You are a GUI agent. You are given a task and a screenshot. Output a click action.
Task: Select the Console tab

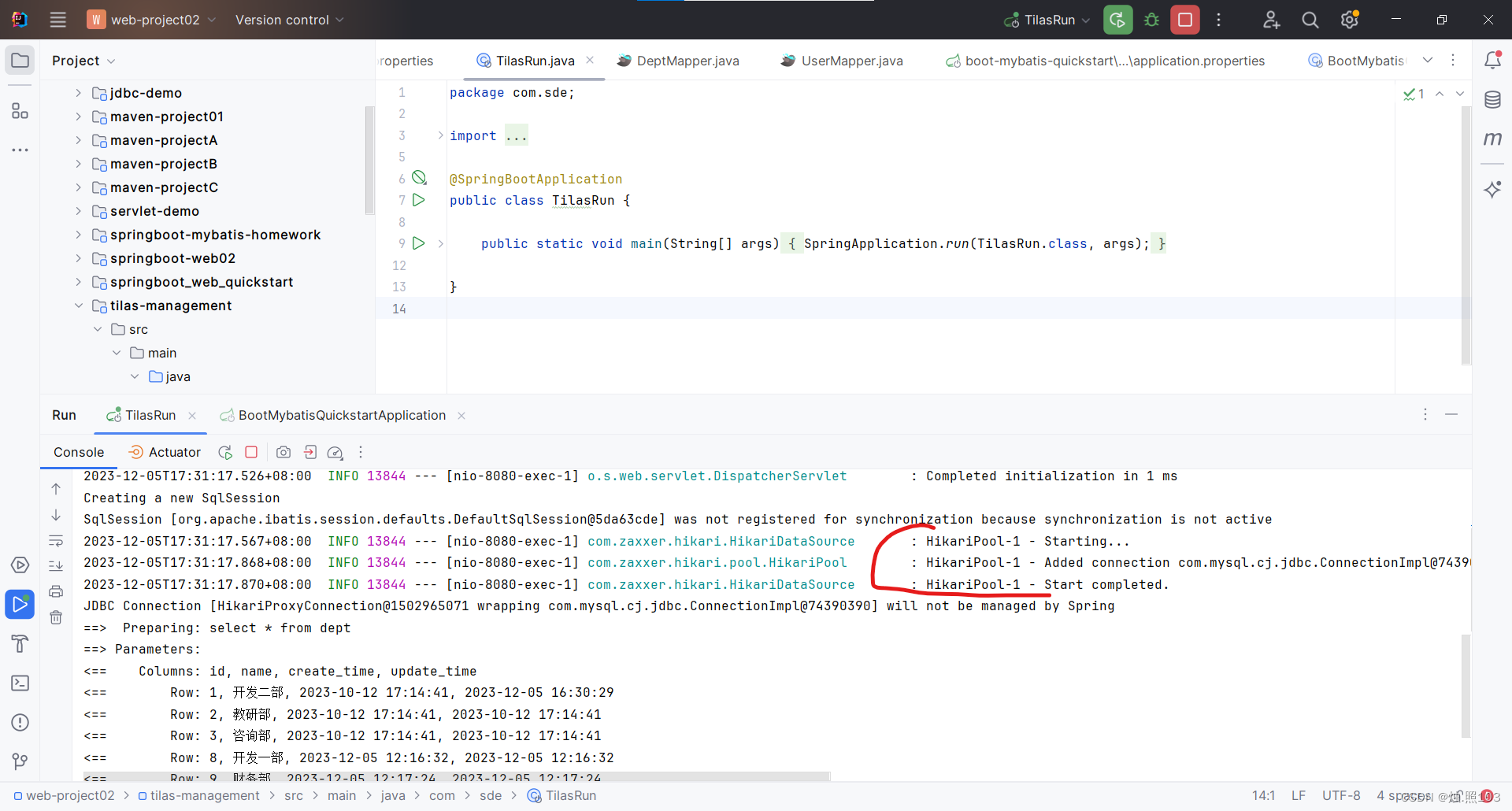[x=79, y=452]
